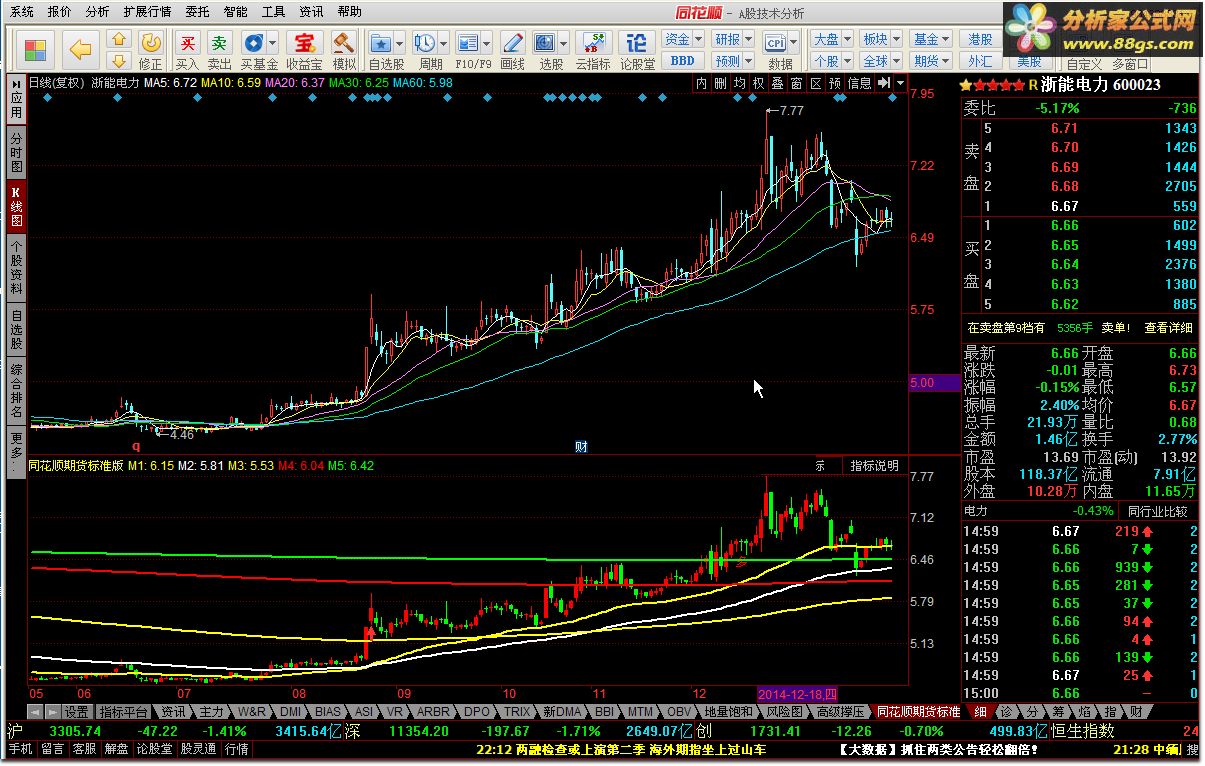Toggle 权 rights adjustment mode
This screenshot has width=1205, height=766.
point(758,84)
